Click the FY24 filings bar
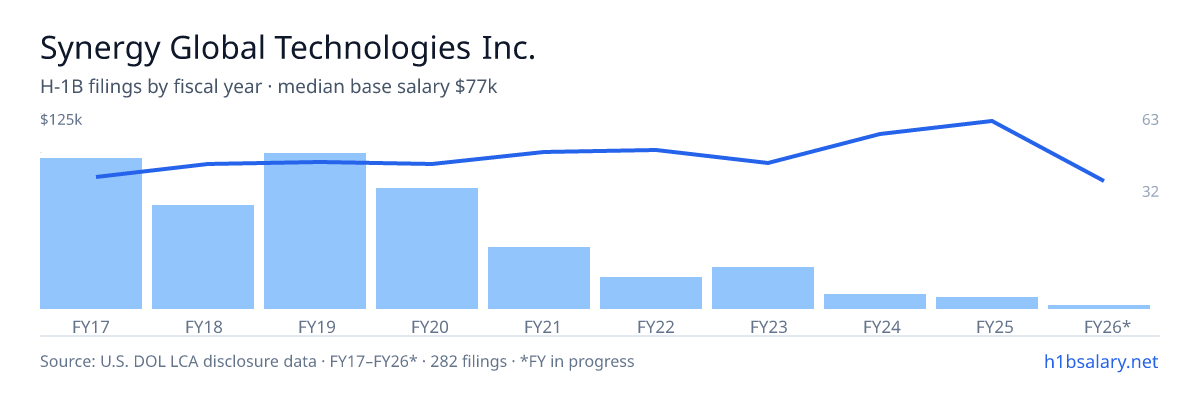The width and height of the screenshot is (1200, 400). [x=875, y=301]
